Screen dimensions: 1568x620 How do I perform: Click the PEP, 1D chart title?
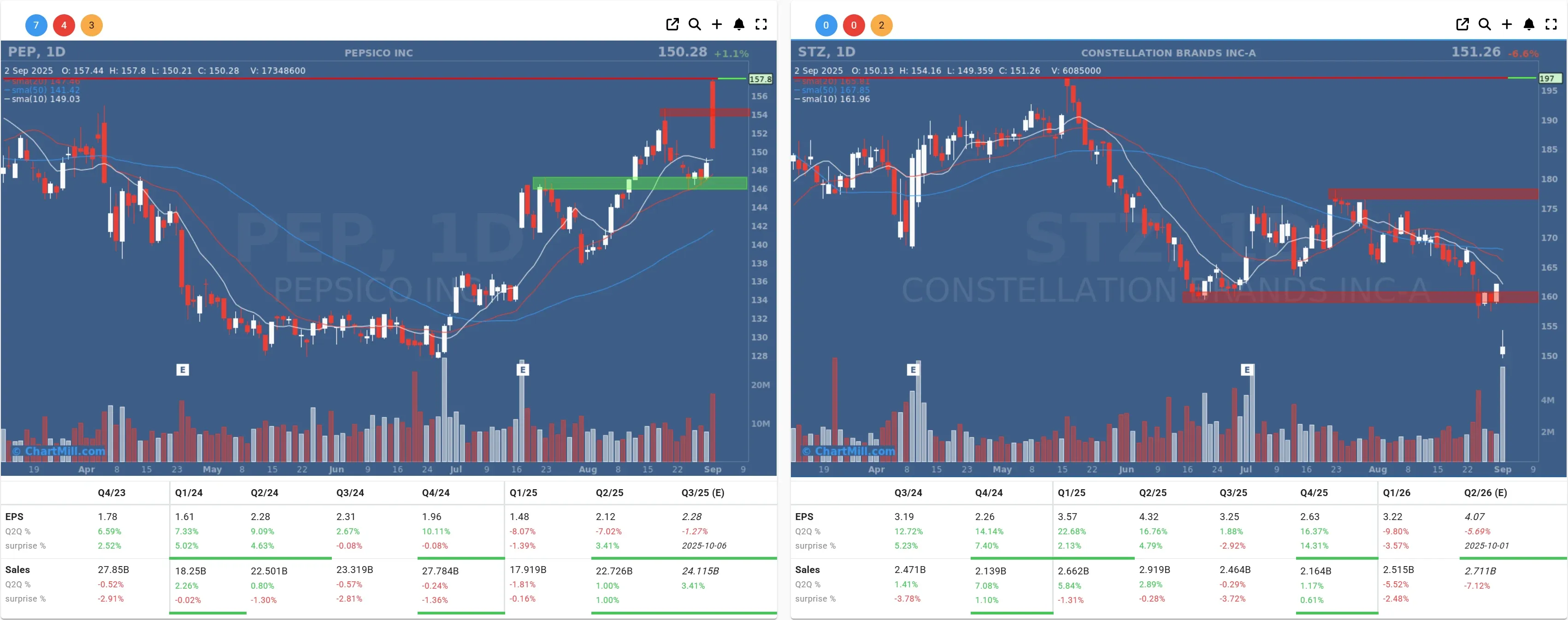[36, 52]
